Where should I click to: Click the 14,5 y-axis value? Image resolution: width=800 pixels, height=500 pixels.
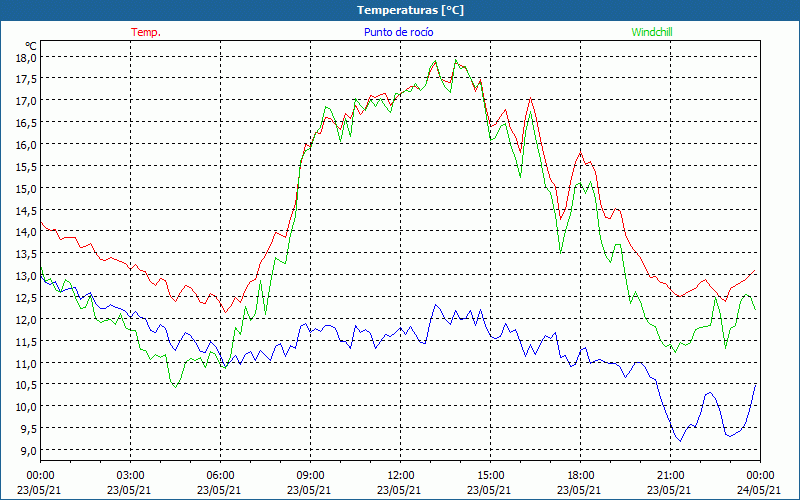(26, 210)
